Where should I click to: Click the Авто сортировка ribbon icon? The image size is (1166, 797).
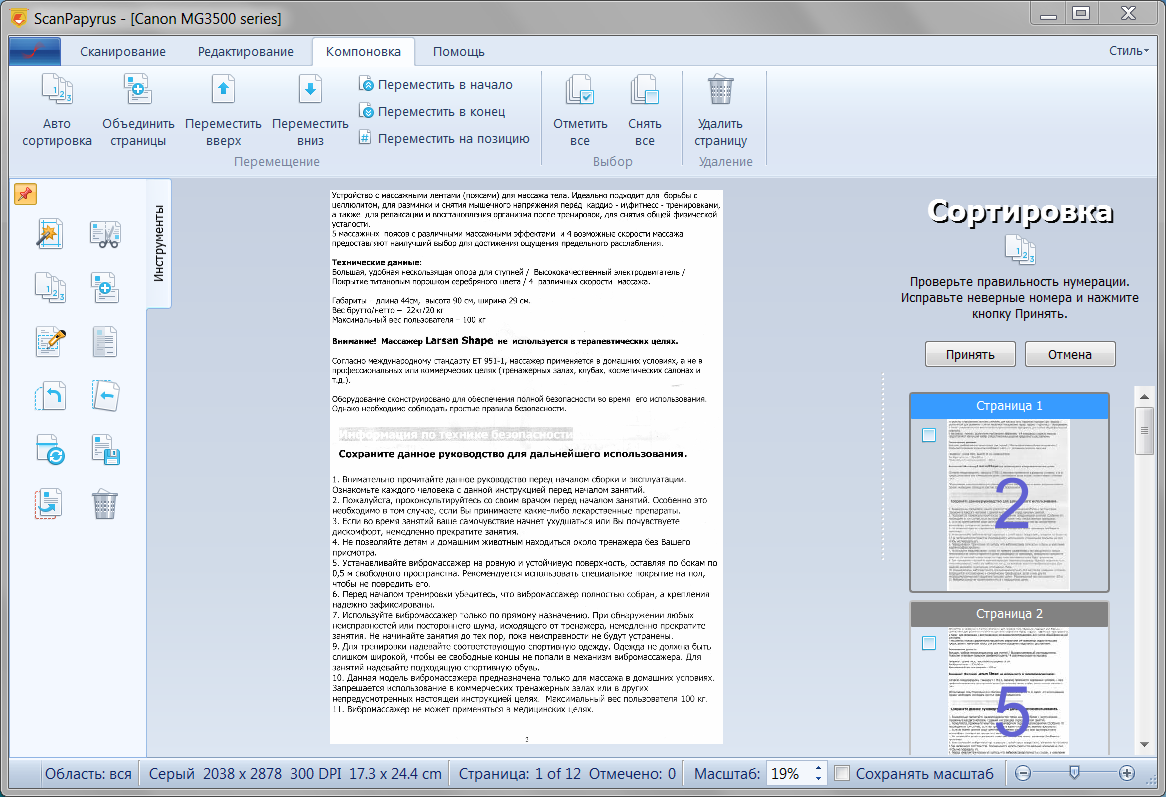[57, 92]
